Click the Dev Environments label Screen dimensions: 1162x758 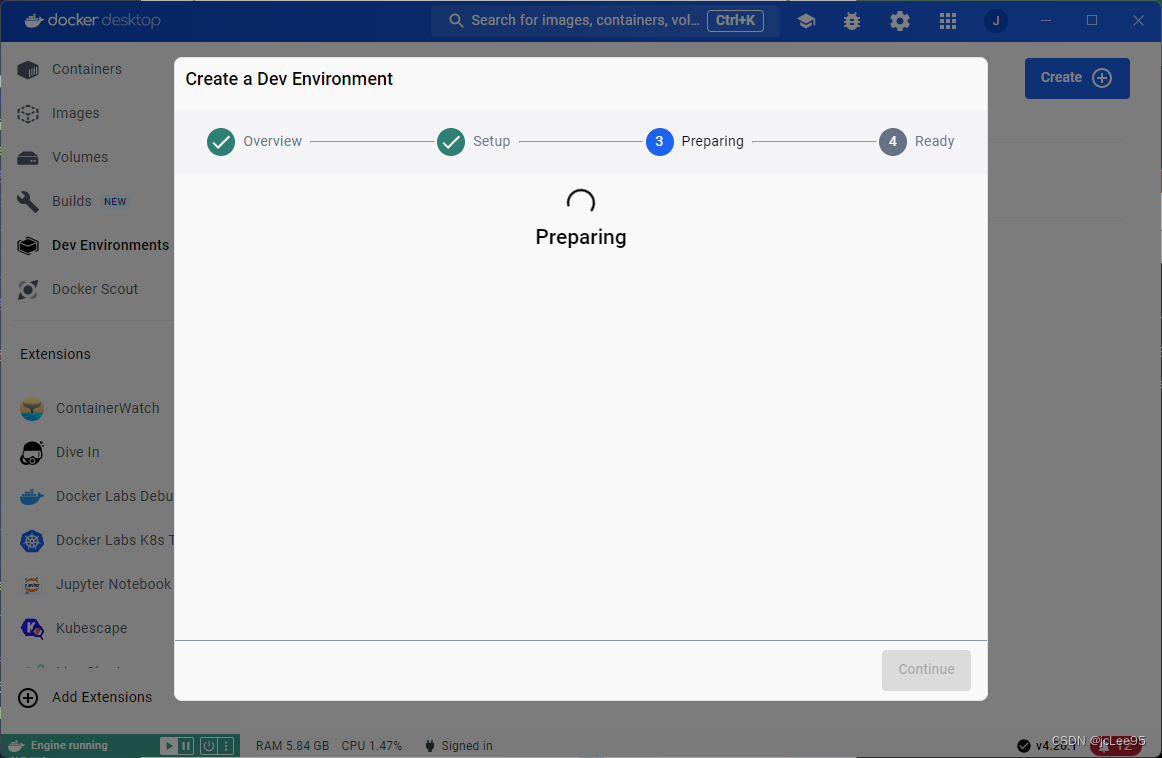pyautogui.click(x=110, y=245)
